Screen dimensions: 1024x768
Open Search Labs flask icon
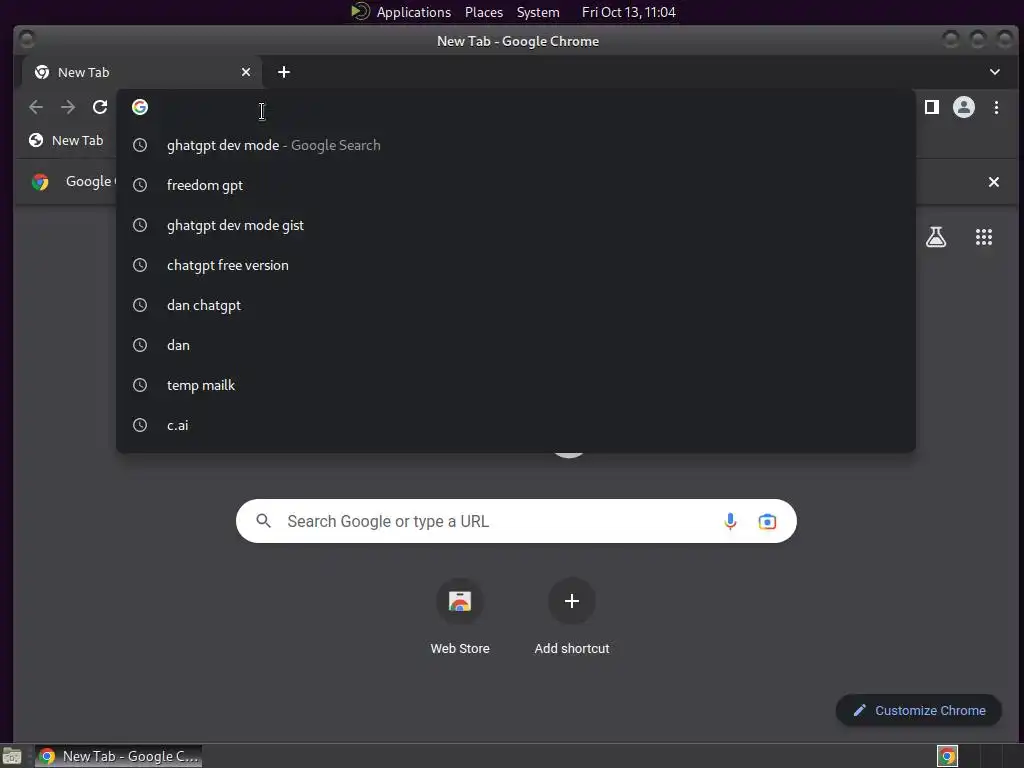coord(936,237)
